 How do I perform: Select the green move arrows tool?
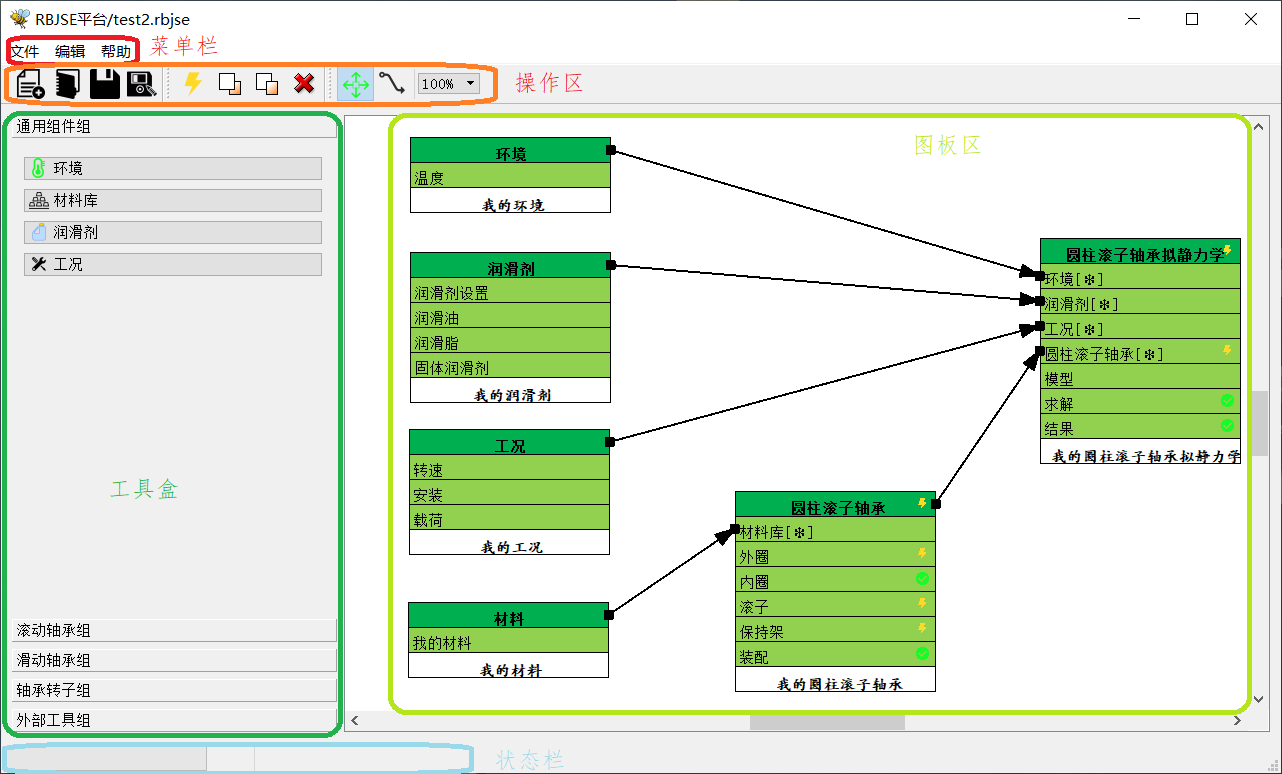tap(355, 84)
